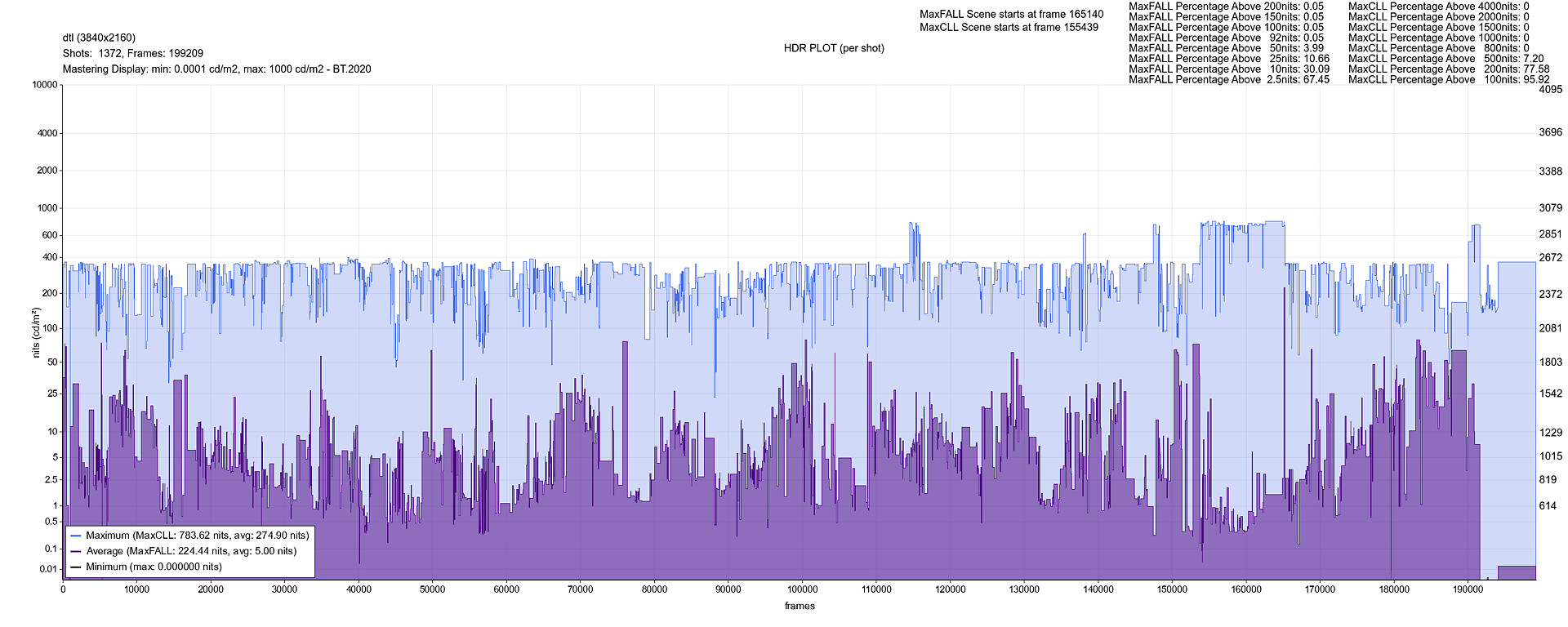Click the 'Shots: 1372, Frames: 199209' text
The image size is (1568, 627).
(x=133, y=53)
